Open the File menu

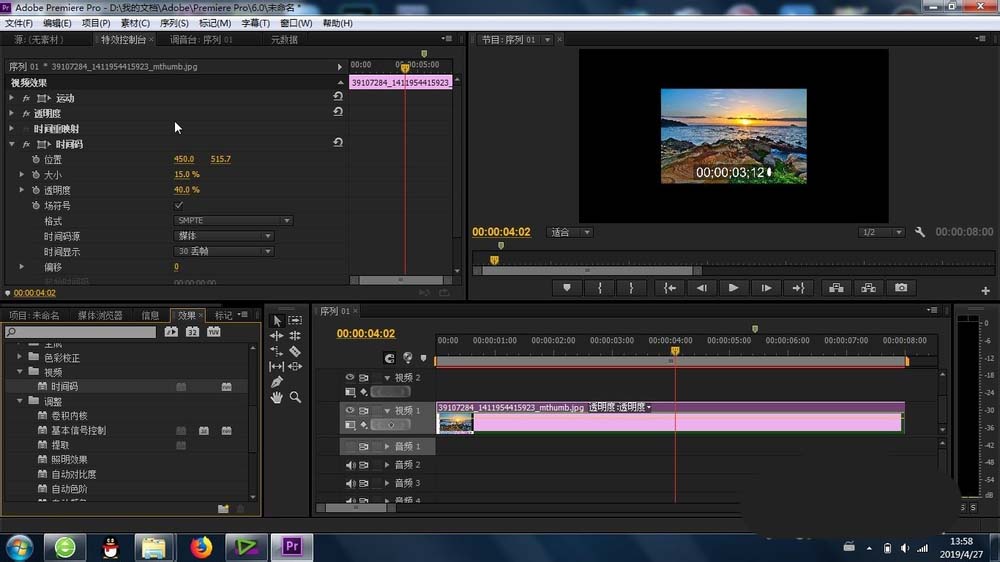pos(19,23)
